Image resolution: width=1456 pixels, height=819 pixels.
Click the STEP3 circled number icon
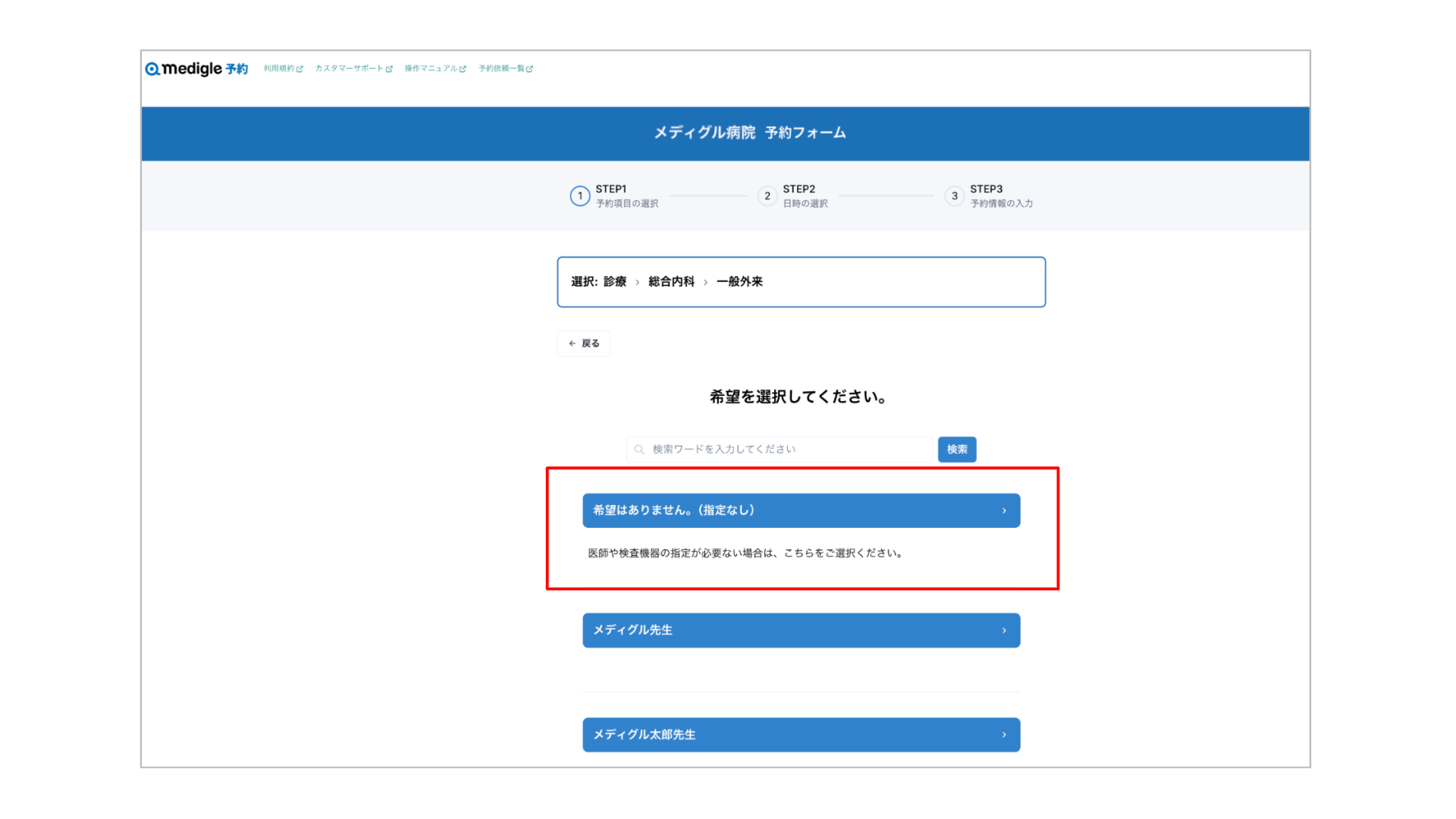coord(954,196)
